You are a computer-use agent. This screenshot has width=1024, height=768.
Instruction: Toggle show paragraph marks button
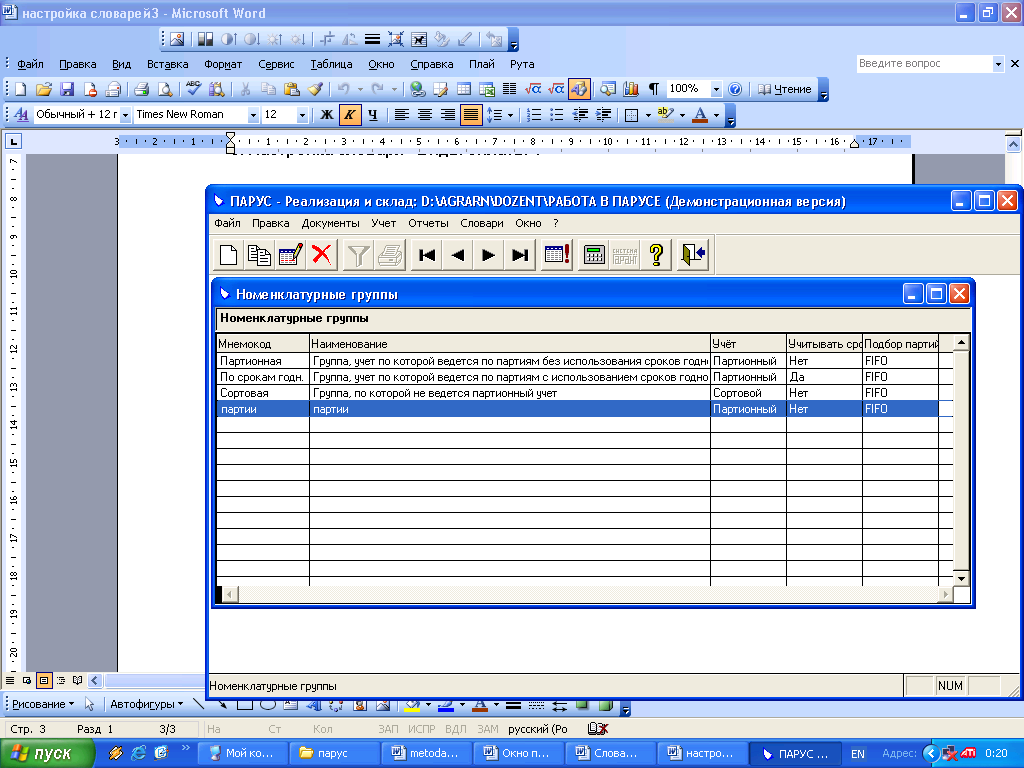click(x=654, y=89)
